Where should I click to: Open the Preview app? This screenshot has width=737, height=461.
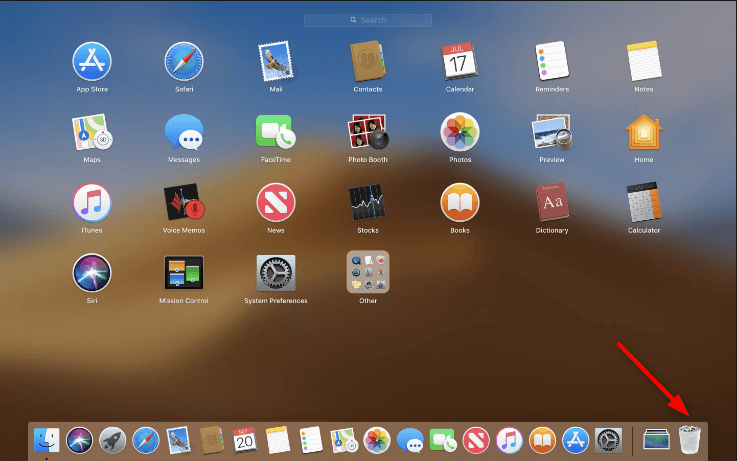[x=552, y=132]
